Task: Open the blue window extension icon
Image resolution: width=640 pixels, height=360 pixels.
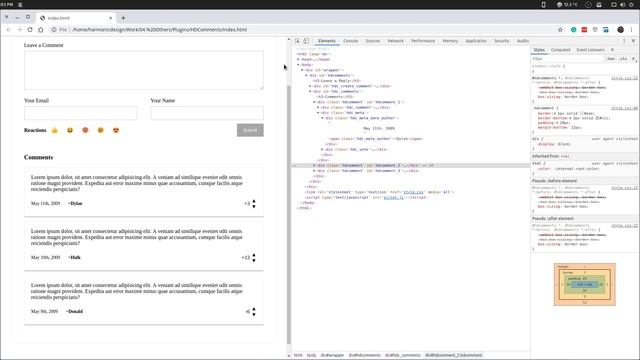Action: 606,30
